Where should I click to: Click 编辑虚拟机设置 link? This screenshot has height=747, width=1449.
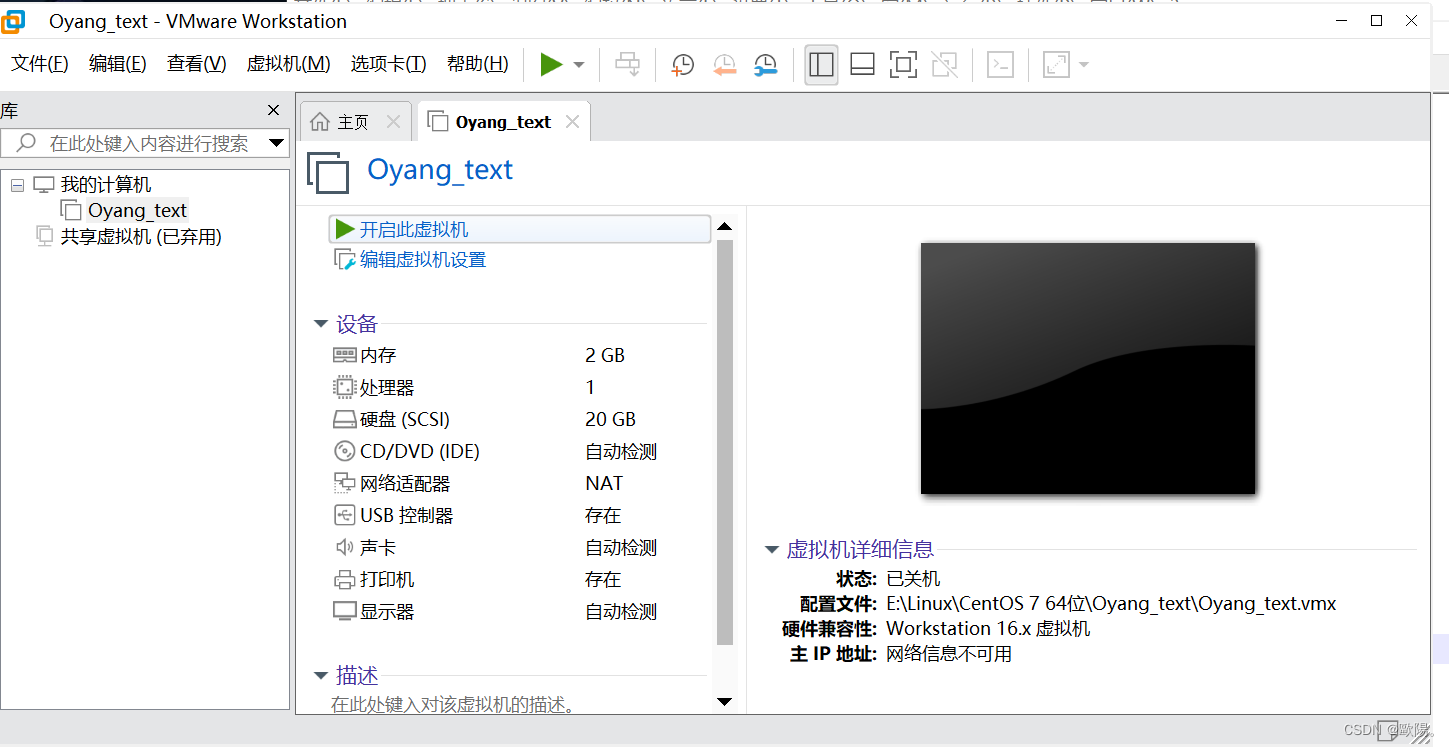coord(423,260)
